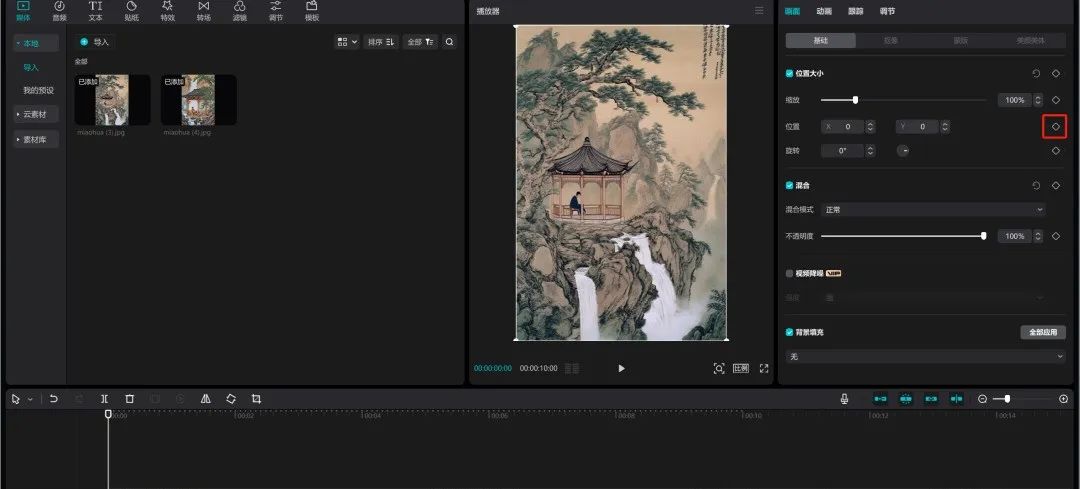Screen dimensions: 1080x489
Task: Collapse the 本地 tree item
Action: [x=36, y=43]
